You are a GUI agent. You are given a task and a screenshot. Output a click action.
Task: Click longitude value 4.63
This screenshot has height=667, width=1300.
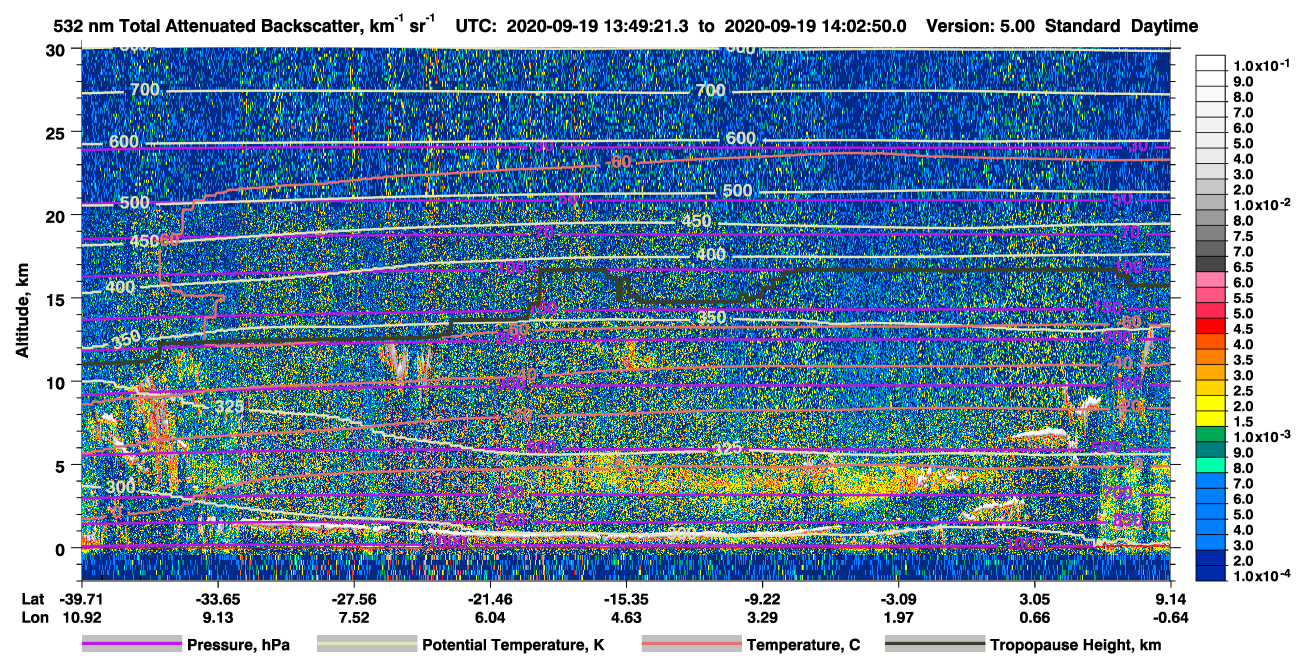coord(626,617)
